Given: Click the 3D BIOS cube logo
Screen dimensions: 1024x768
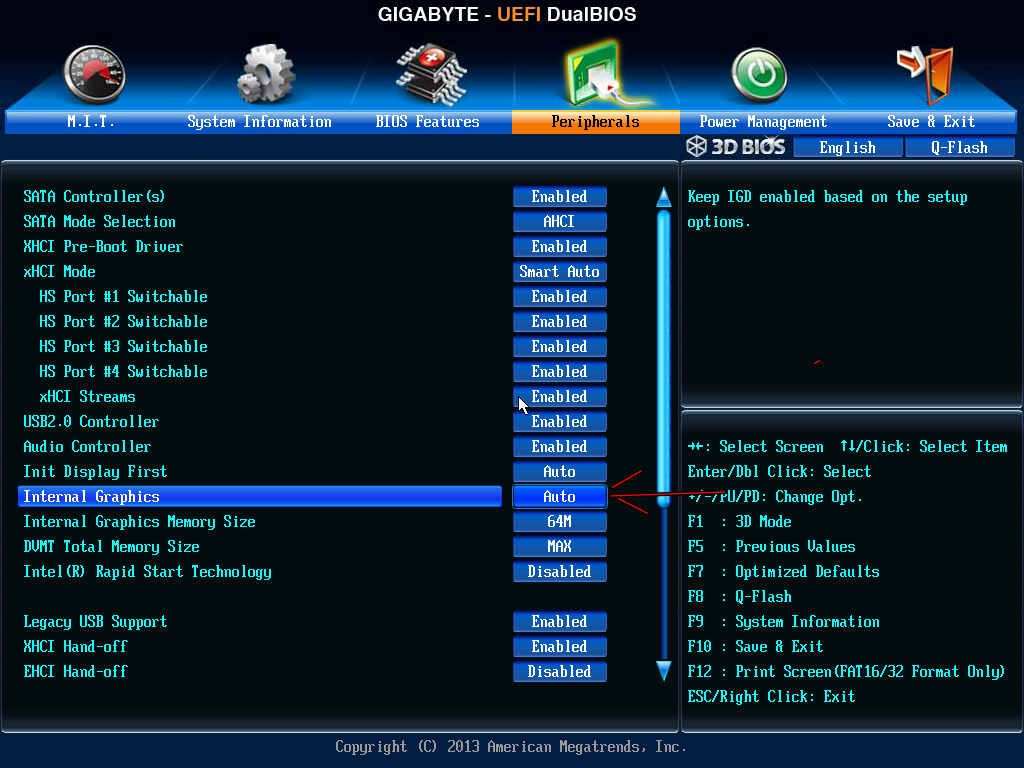Looking at the screenshot, I should point(697,146).
